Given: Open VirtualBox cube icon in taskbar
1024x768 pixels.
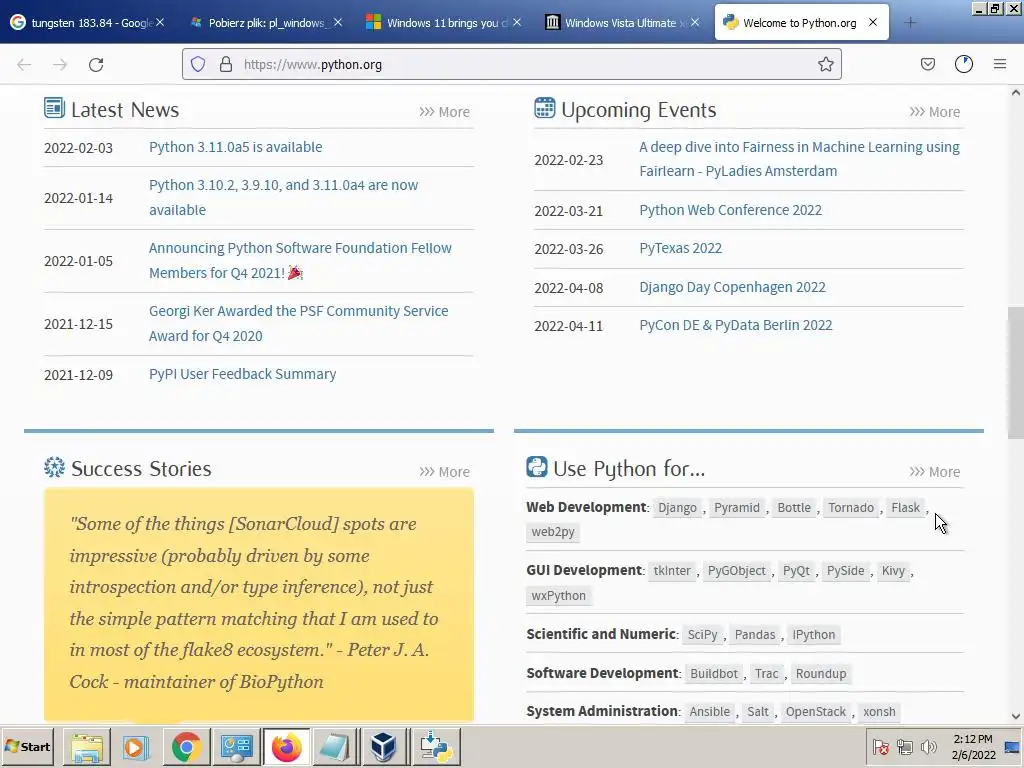Looking at the screenshot, I should [384, 747].
